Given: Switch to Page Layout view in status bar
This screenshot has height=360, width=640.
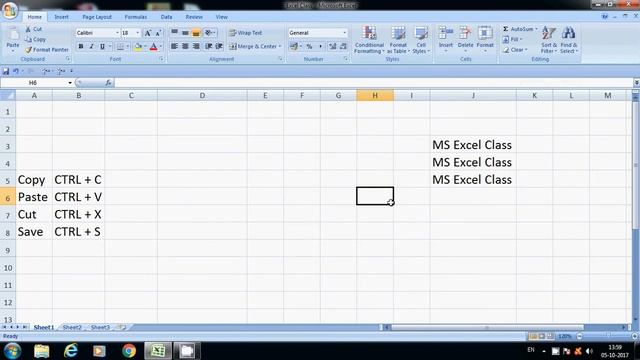Looking at the screenshot, I should pyautogui.click(x=542, y=336).
